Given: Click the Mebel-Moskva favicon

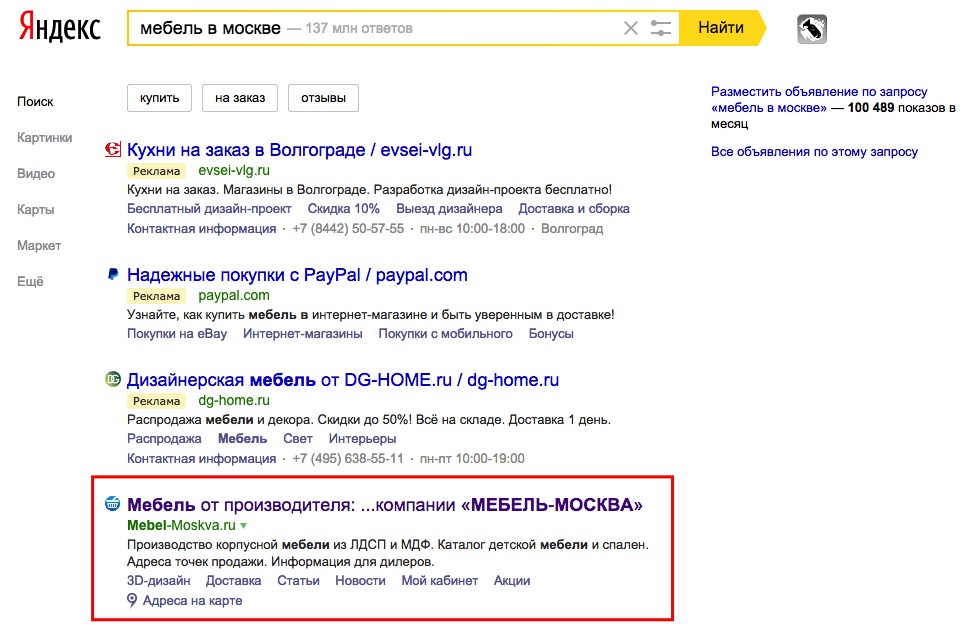Looking at the screenshot, I should 112,503.
